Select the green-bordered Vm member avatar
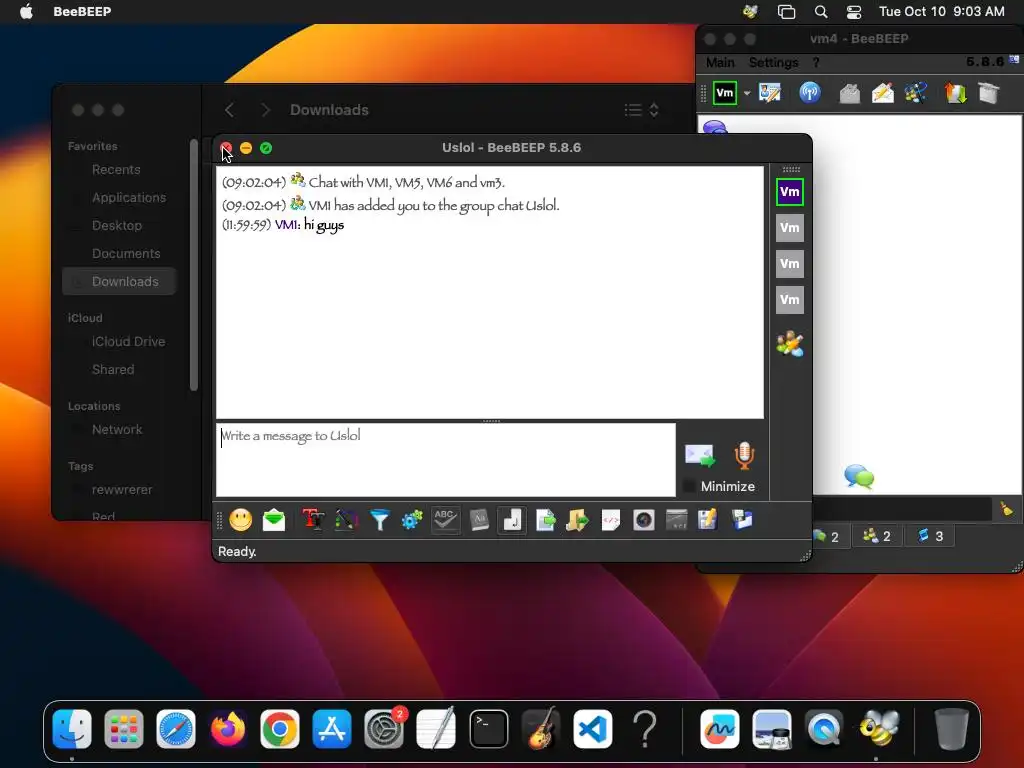The width and height of the screenshot is (1024, 768). (x=790, y=192)
